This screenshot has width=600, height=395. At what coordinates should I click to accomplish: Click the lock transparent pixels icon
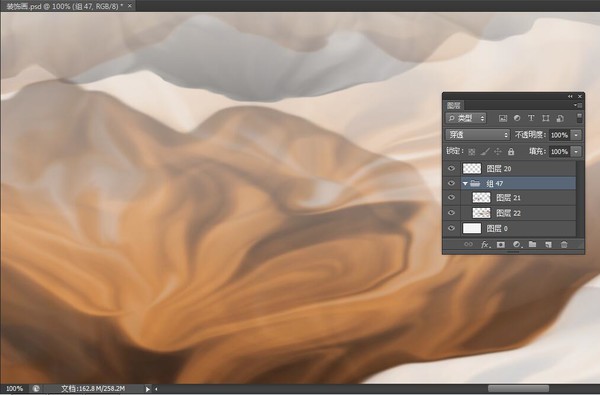471,152
